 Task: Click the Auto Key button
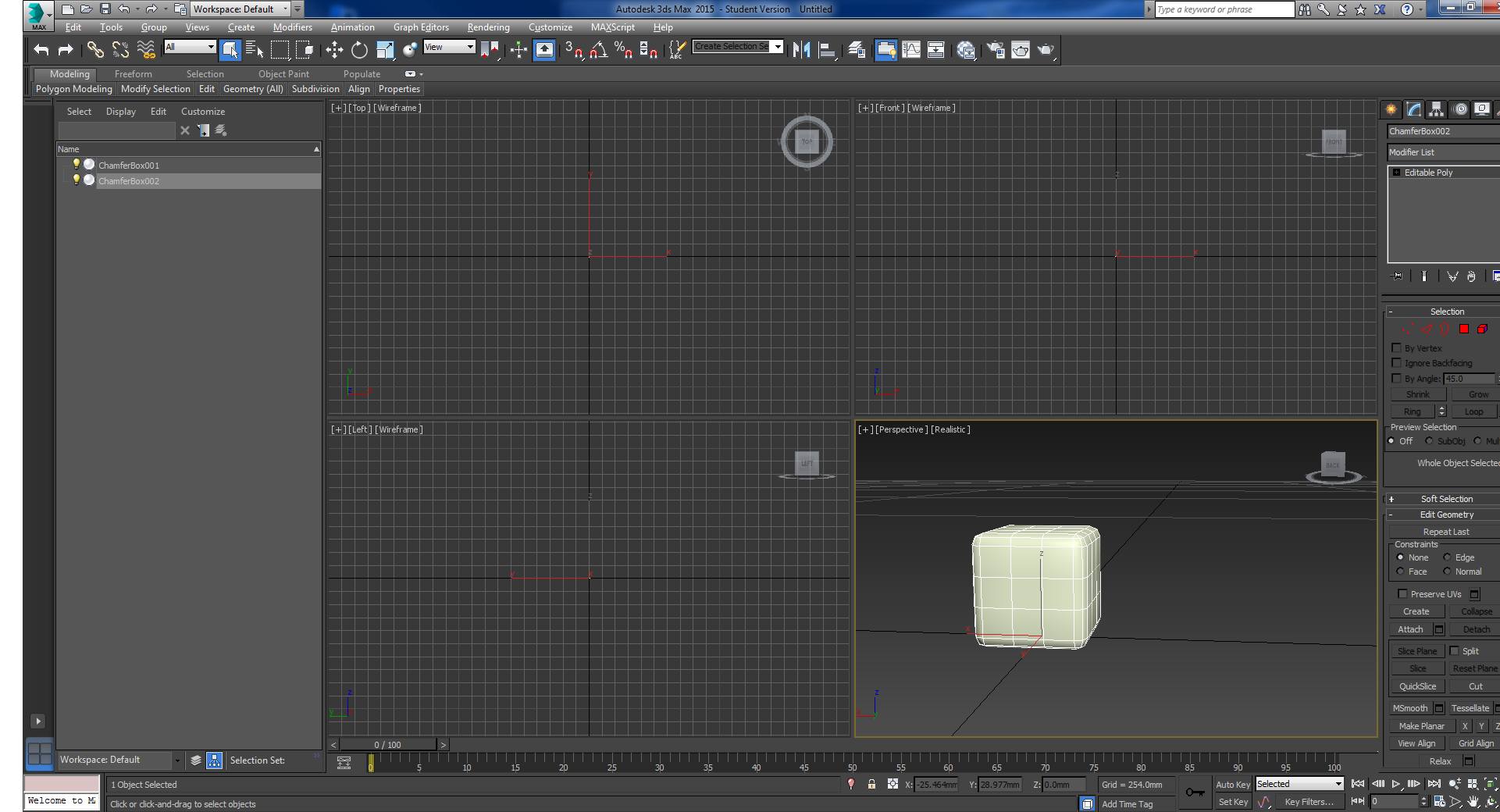point(1232,785)
